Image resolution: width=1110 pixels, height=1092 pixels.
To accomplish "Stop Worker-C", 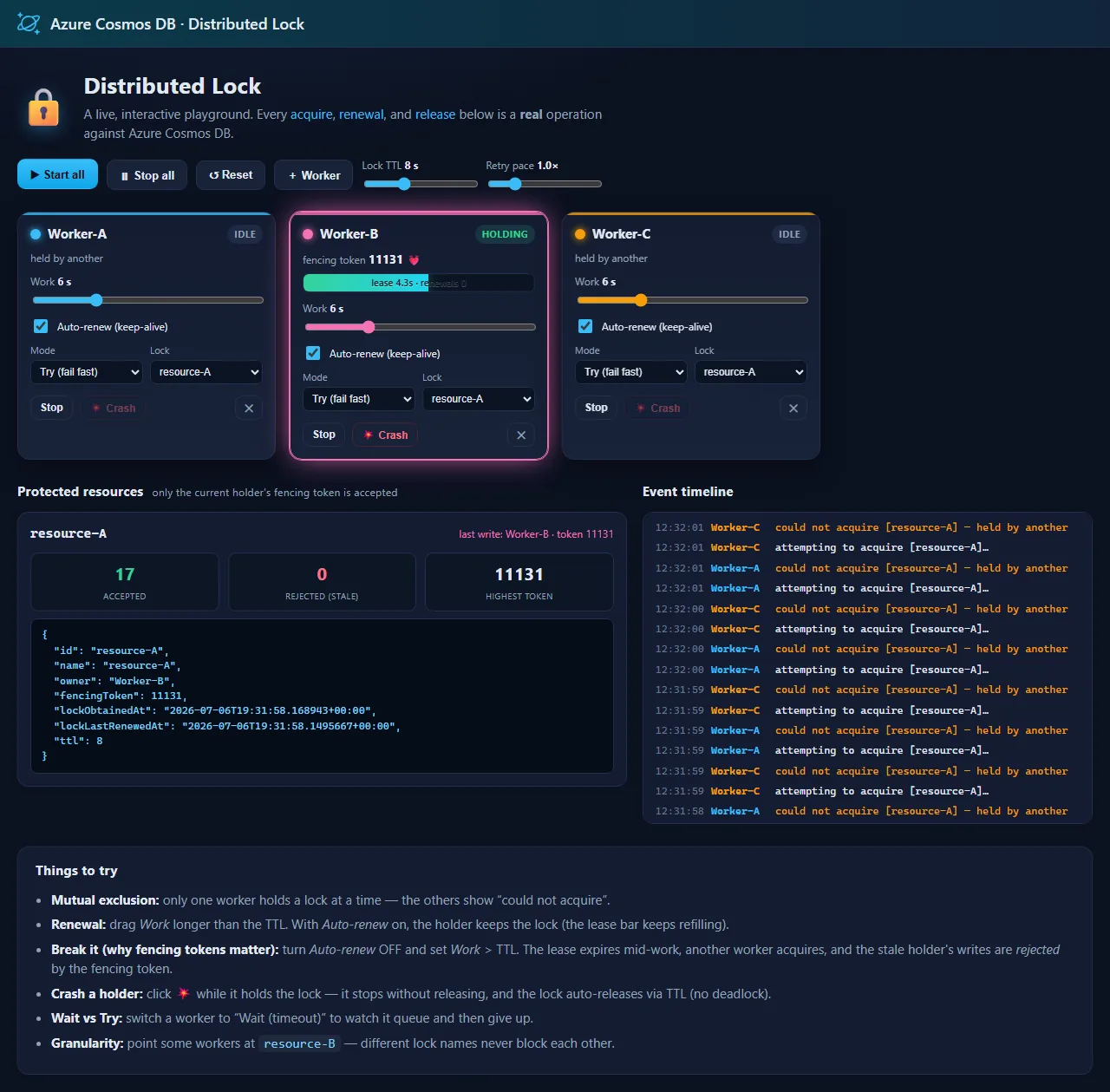I will coord(597,408).
